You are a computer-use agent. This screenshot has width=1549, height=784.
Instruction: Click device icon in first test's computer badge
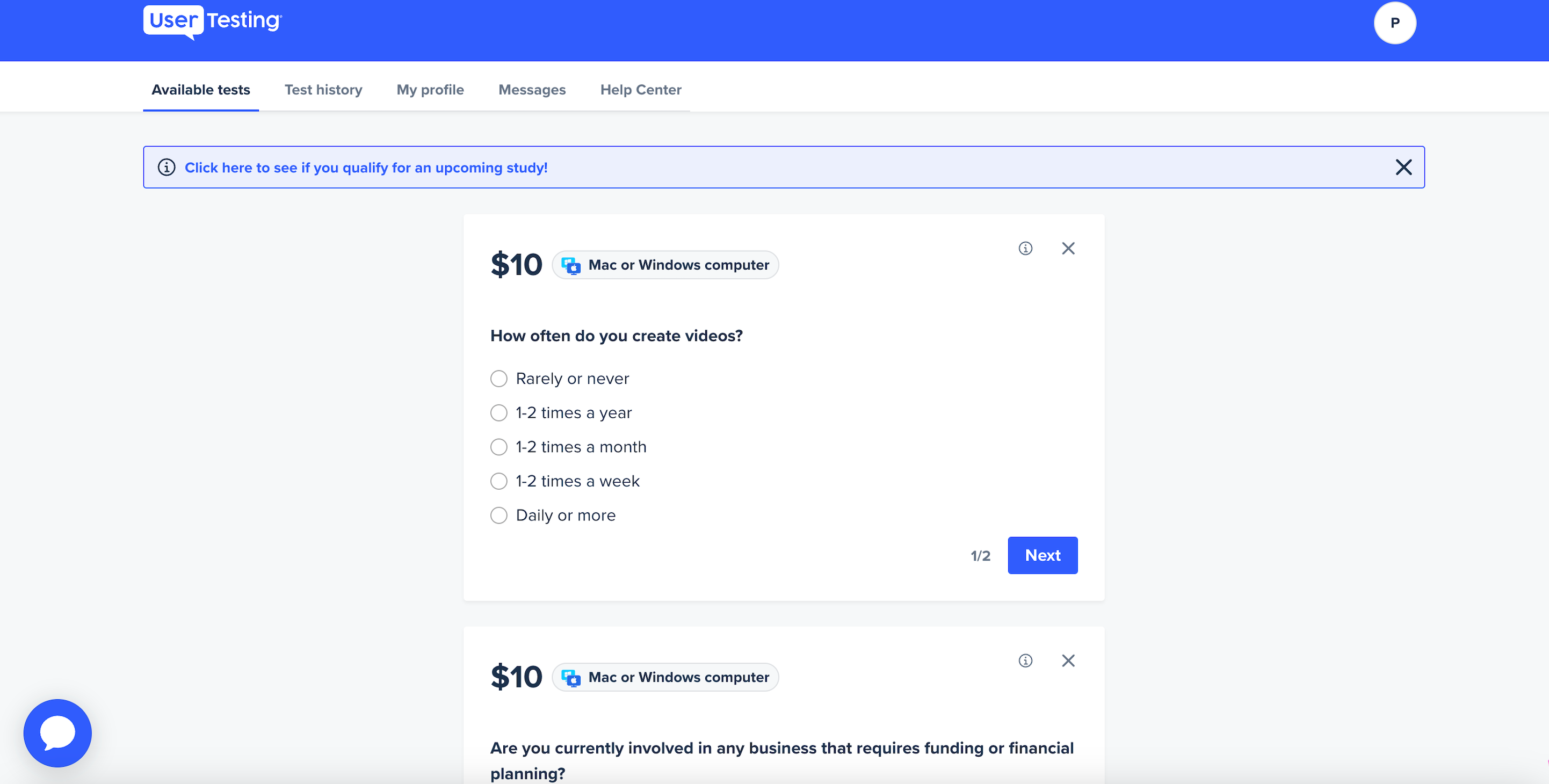(x=570, y=265)
